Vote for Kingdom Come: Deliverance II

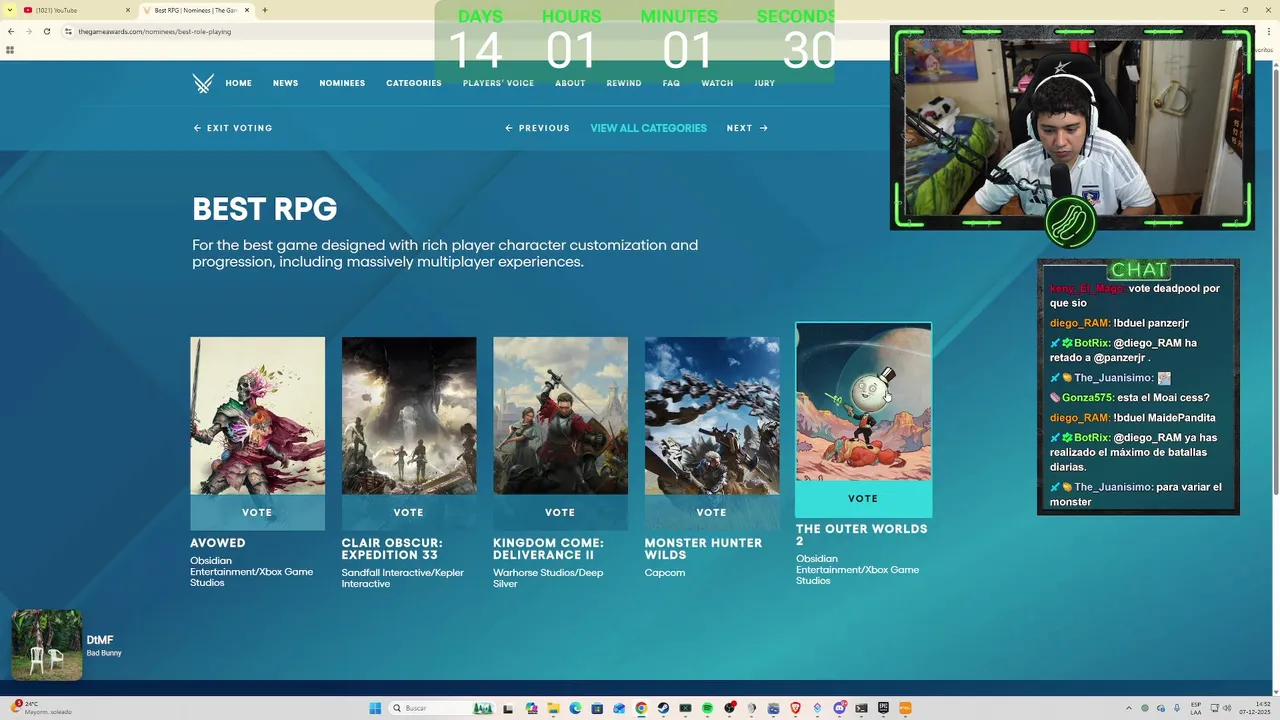pyautogui.click(x=560, y=512)
